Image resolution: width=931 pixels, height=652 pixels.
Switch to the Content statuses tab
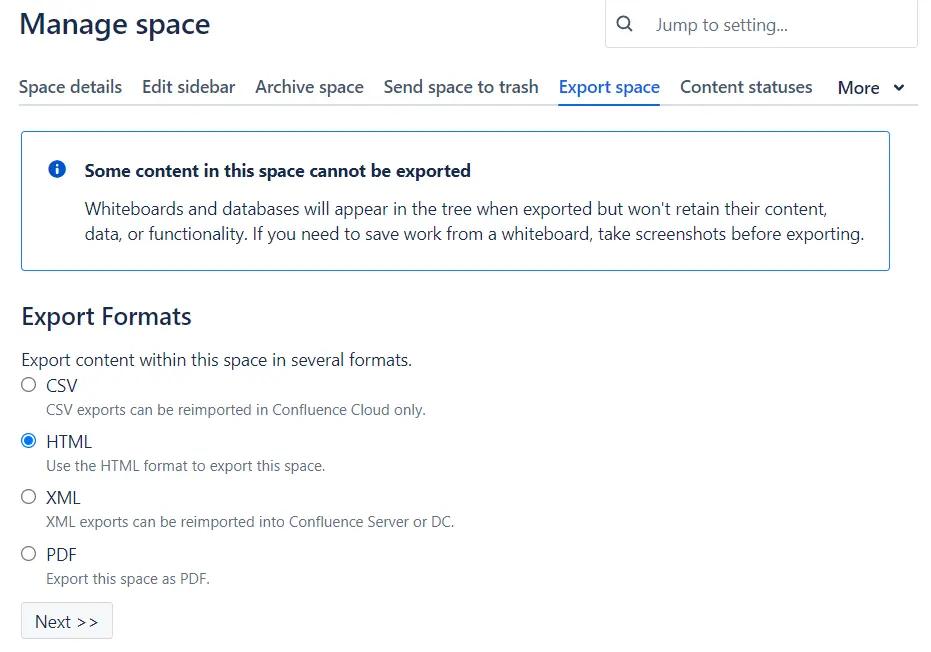pos(746,87)
